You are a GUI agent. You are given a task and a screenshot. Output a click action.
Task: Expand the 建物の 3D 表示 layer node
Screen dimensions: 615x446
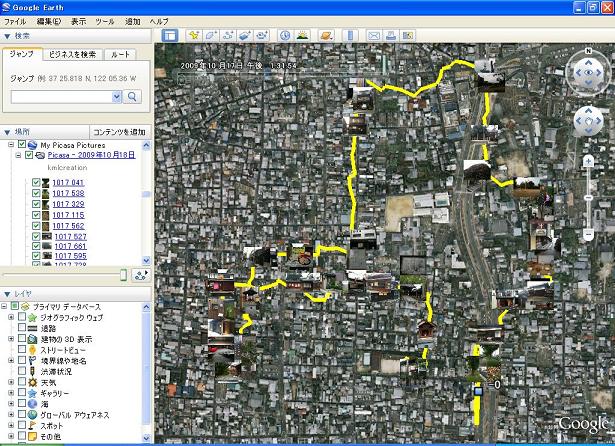11,339
